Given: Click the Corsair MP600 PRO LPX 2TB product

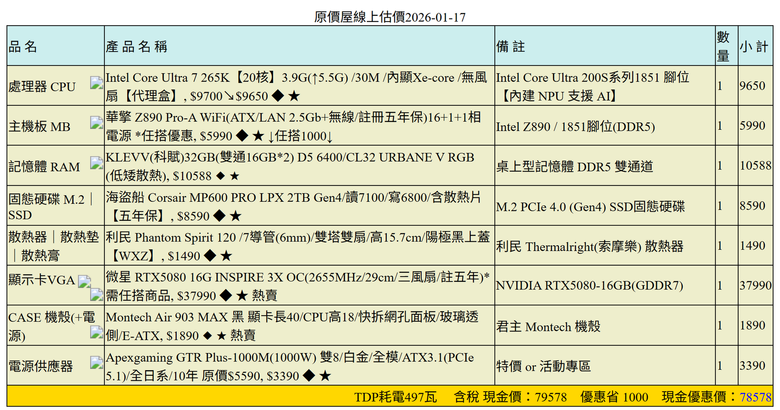Looking at the screenshot, I should (x=293, y=206).
